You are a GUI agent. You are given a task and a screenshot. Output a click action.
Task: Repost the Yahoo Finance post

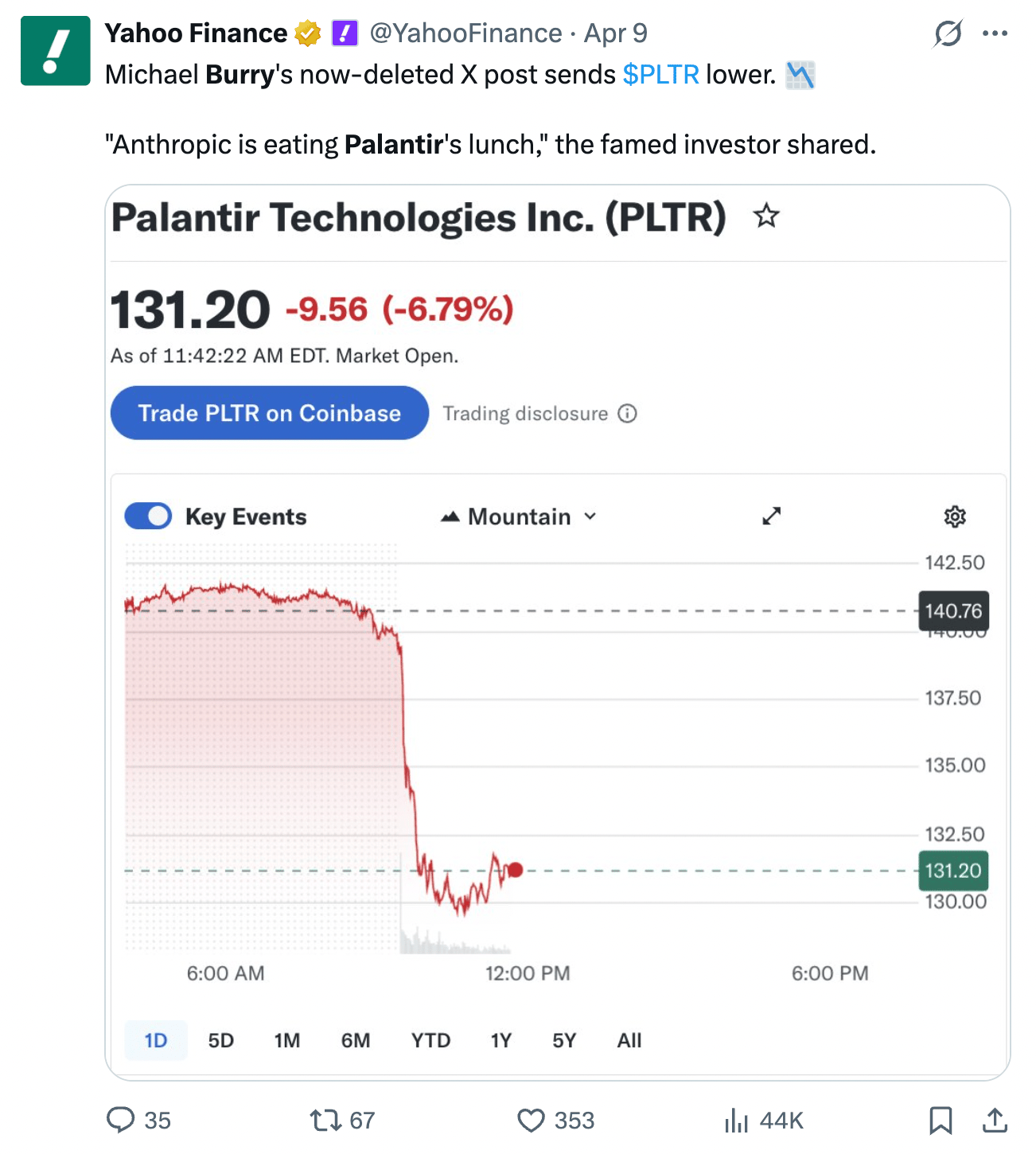[x=325, y=1120]
